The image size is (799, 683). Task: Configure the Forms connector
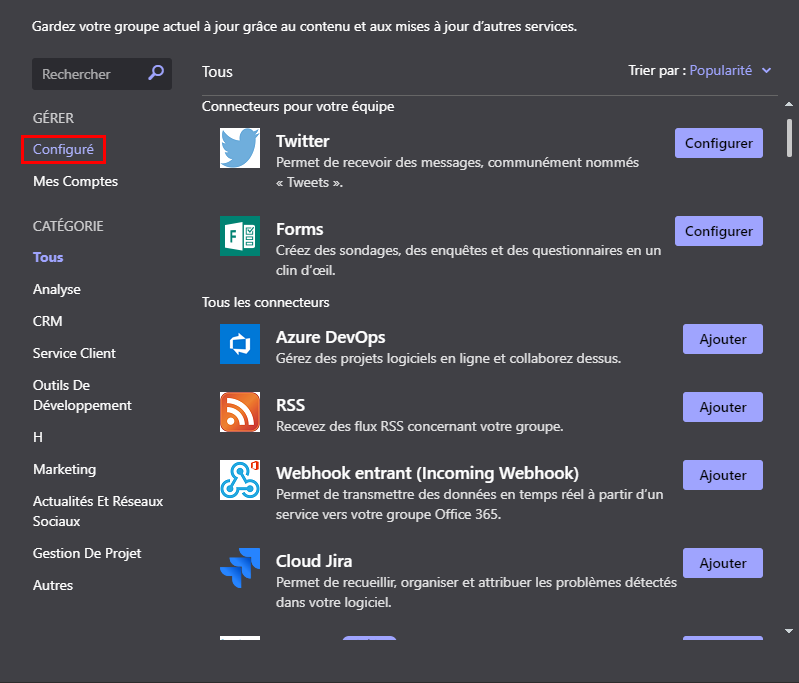coord(718,231)
